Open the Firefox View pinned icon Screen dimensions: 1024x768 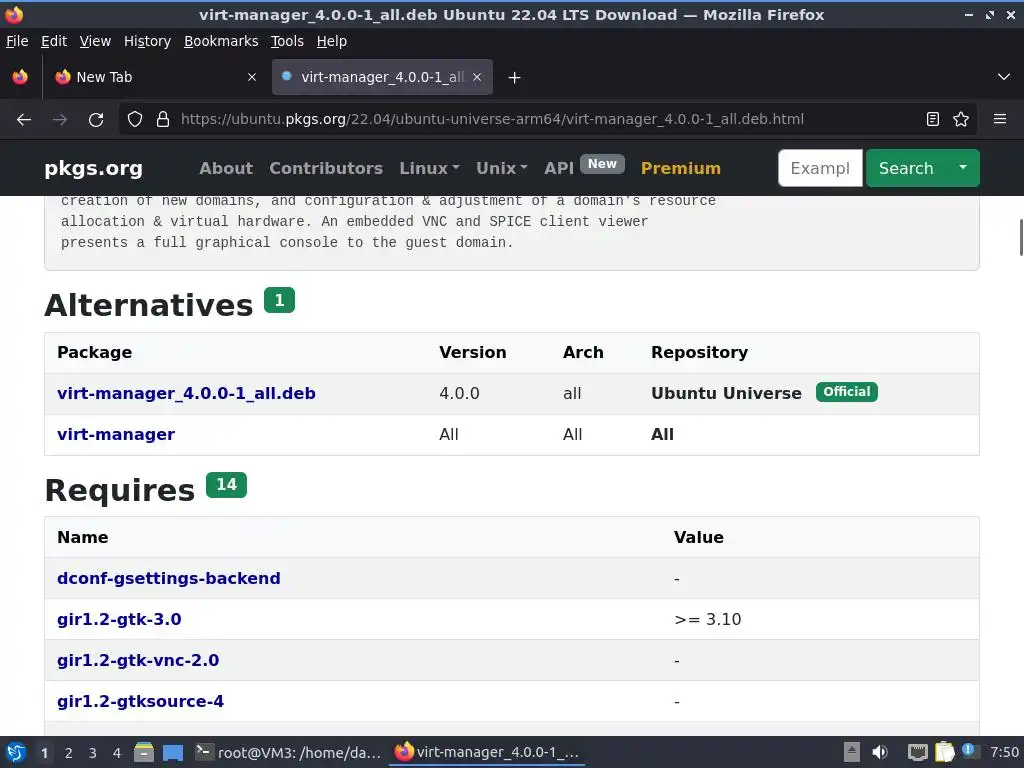(20, 77)
